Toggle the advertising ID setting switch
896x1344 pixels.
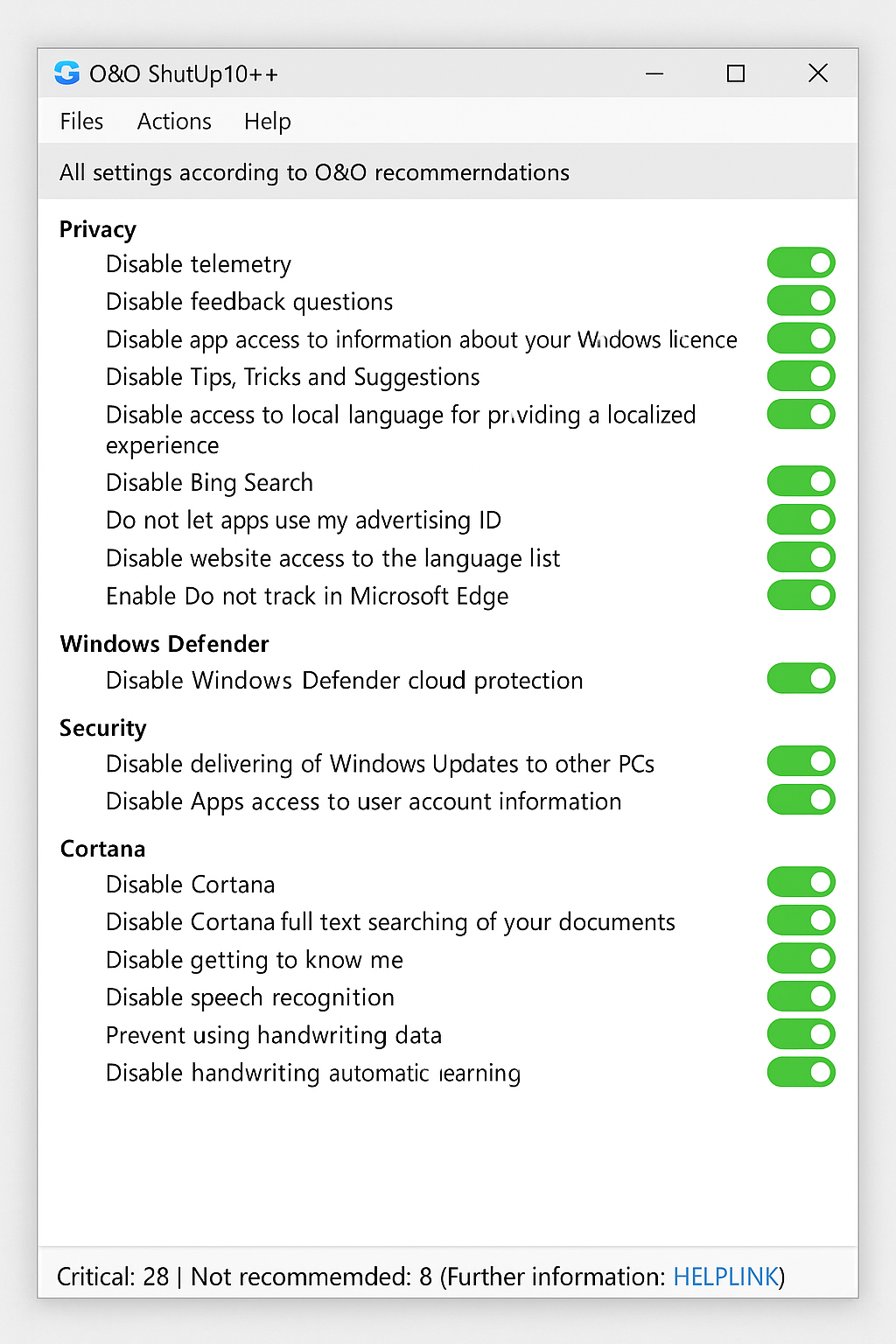coord(801,520)
